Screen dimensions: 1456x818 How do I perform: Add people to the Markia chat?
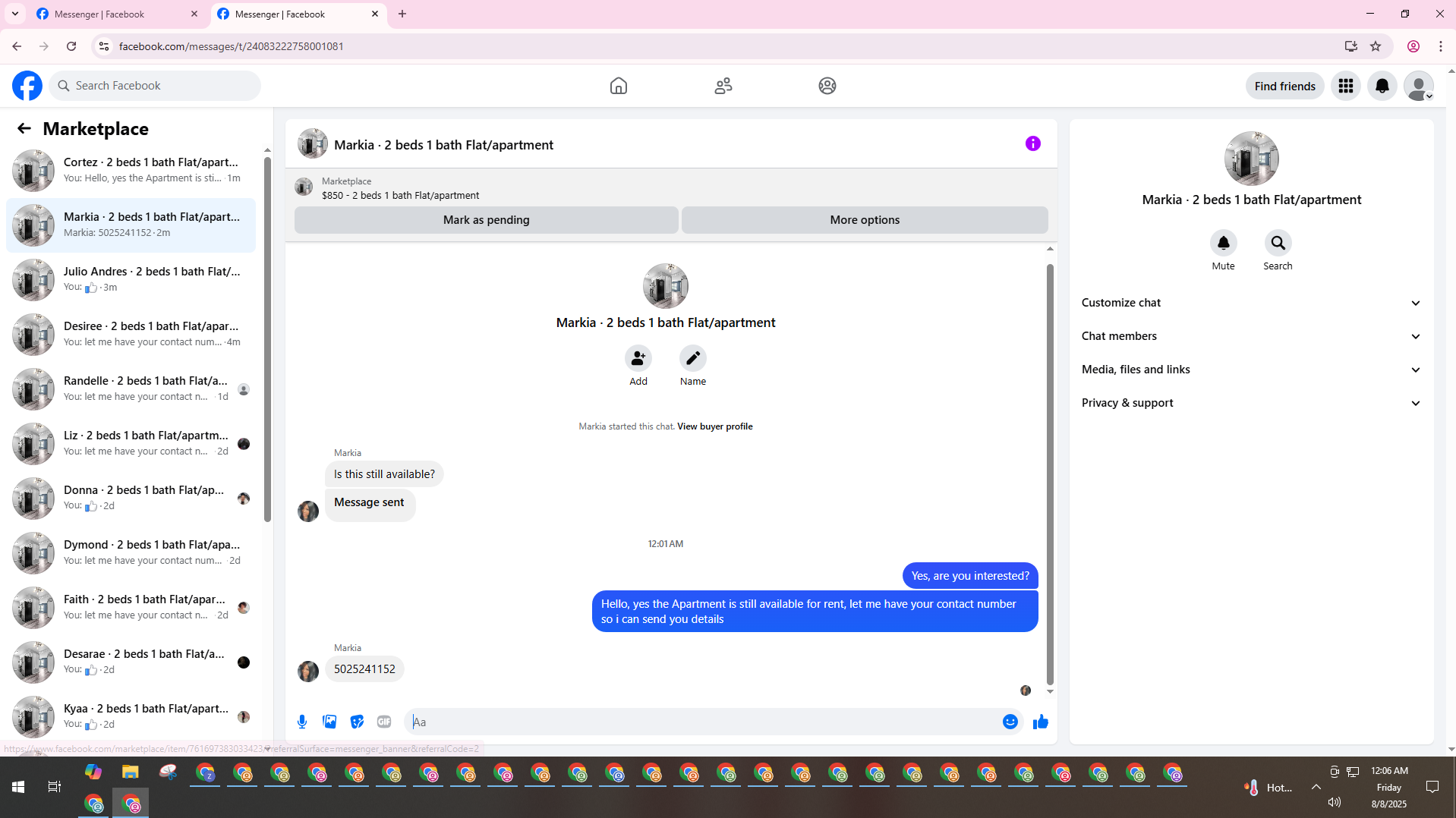[x=638, y=358]
